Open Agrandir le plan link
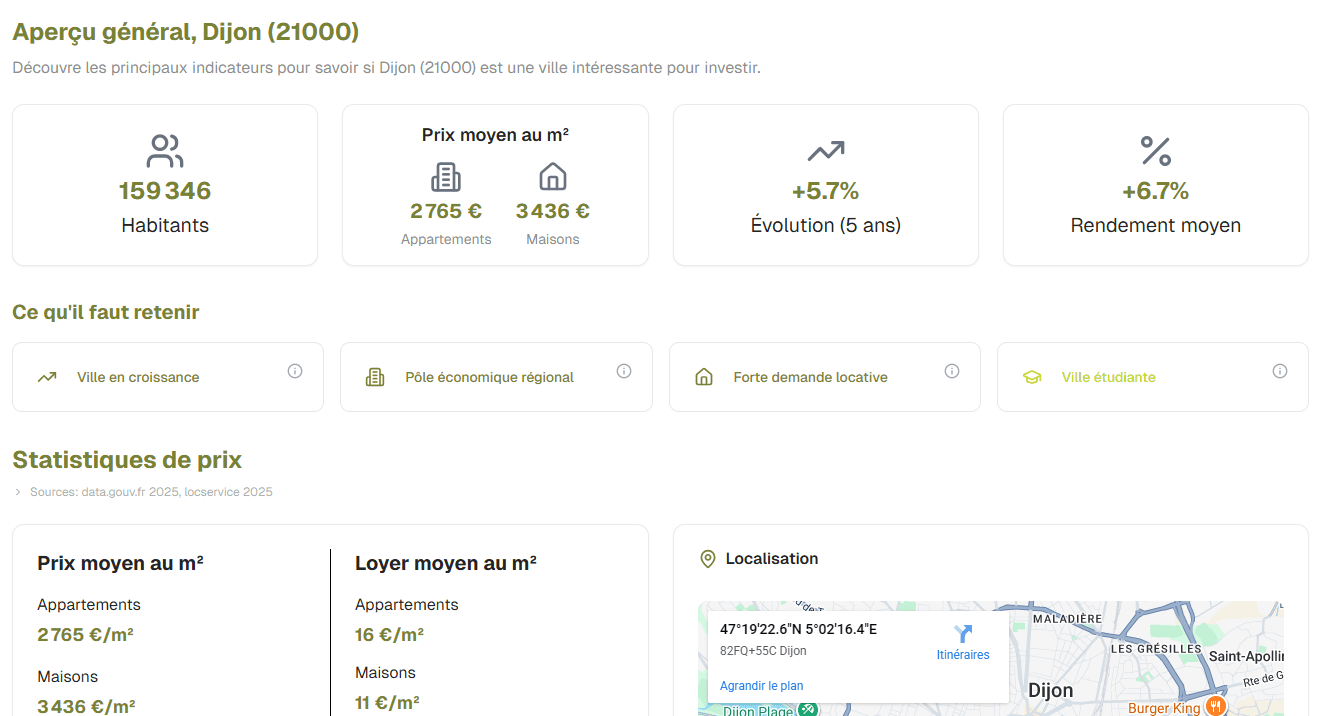Viewport: 1318px width, 716px height. [761, 686]
